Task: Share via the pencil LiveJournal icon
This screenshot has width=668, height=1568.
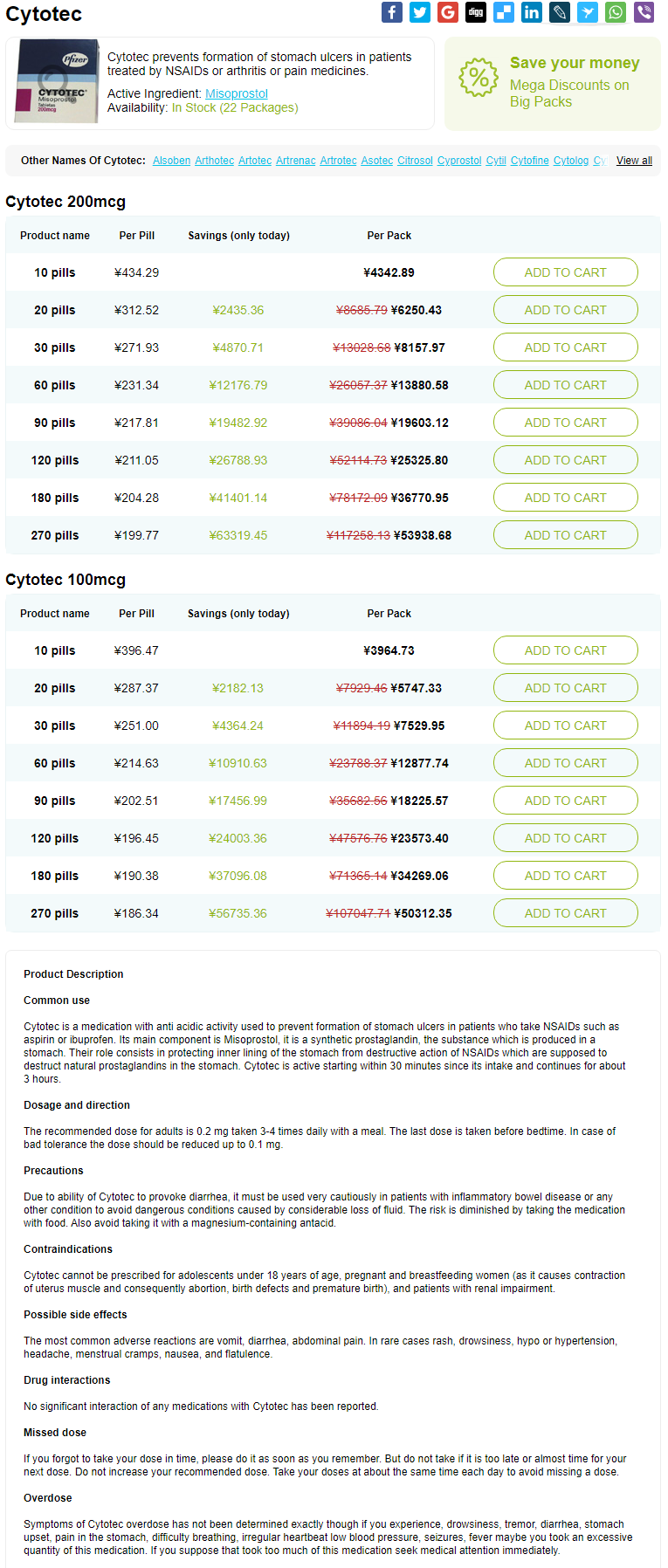Action: click(x=560, y=12)
